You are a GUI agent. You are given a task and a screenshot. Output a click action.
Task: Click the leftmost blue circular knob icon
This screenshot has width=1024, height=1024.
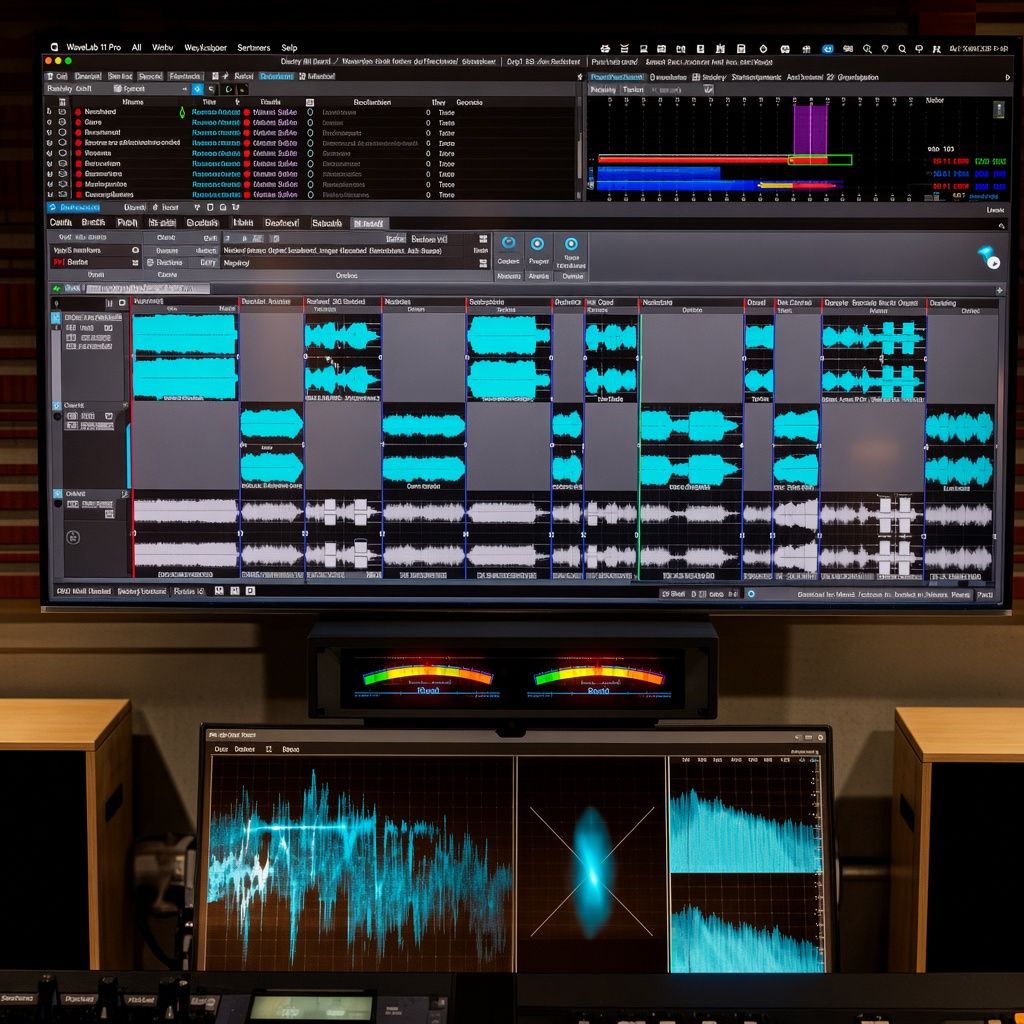[x=508, y=243]
